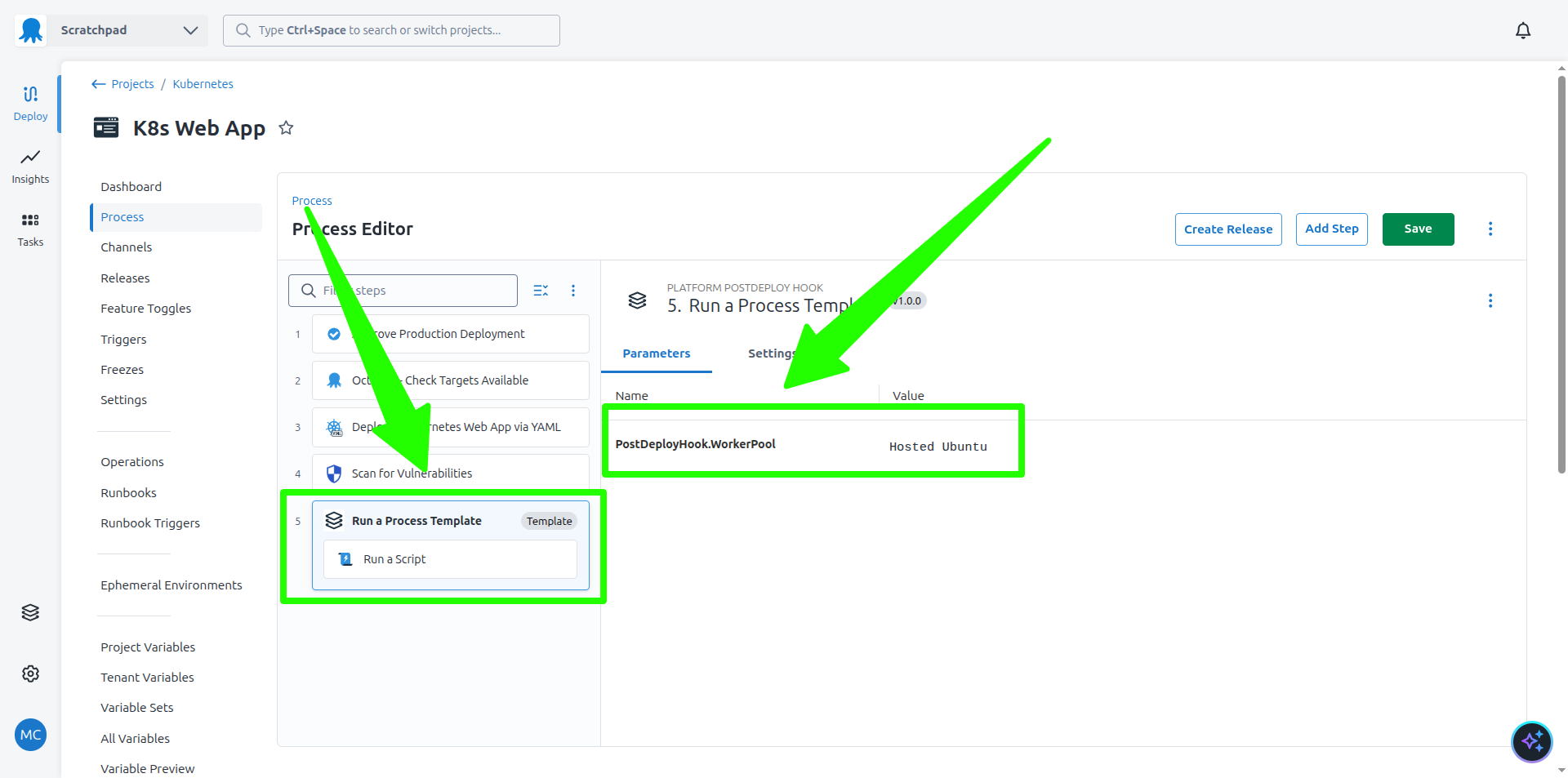Click the Octopus logo in the top-left corner
Image resolution: width=1568 pixels, height=778 pixels.
pos(30,30)
